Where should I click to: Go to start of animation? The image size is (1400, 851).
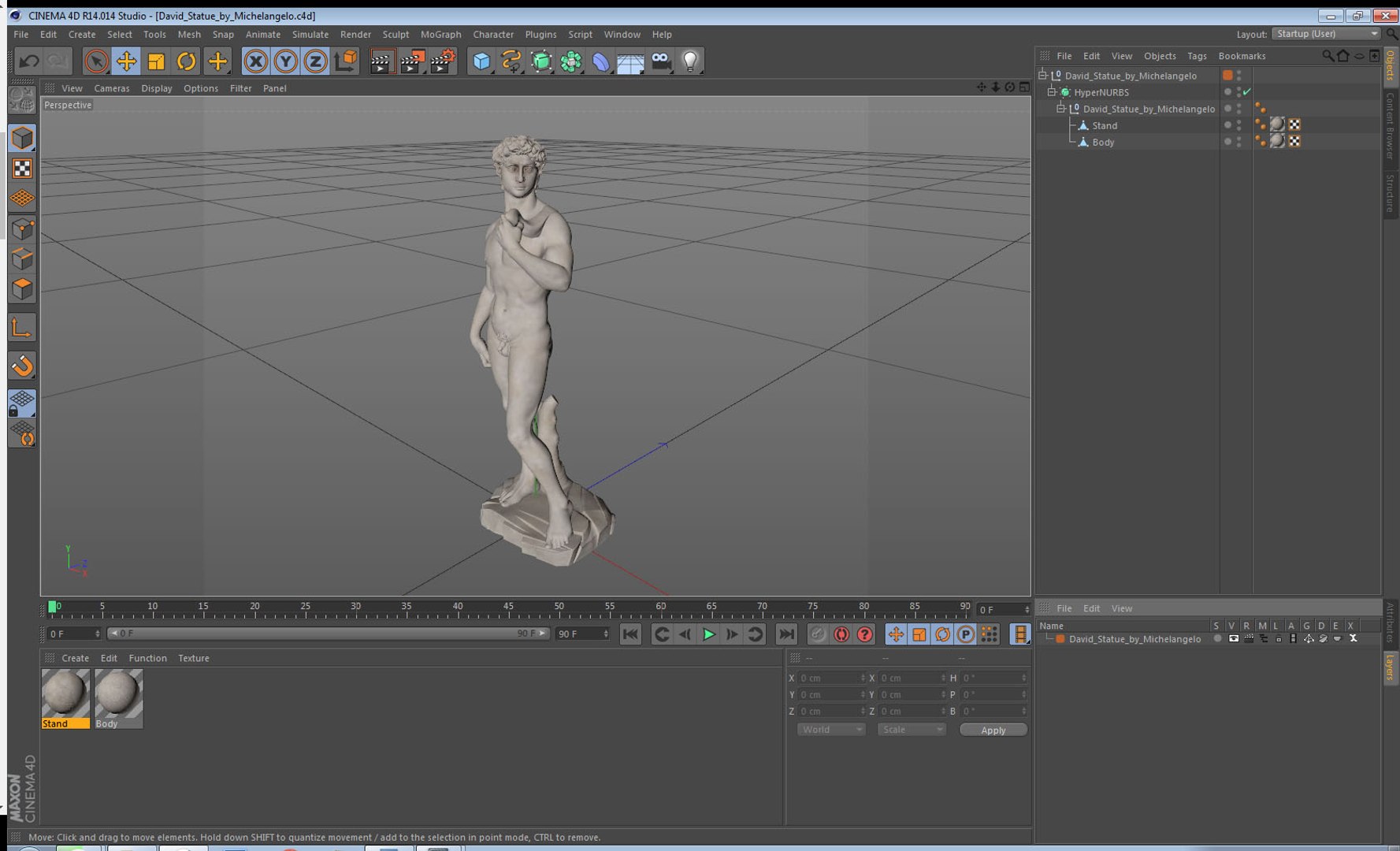pyautogui.click(x=630, y=634)
